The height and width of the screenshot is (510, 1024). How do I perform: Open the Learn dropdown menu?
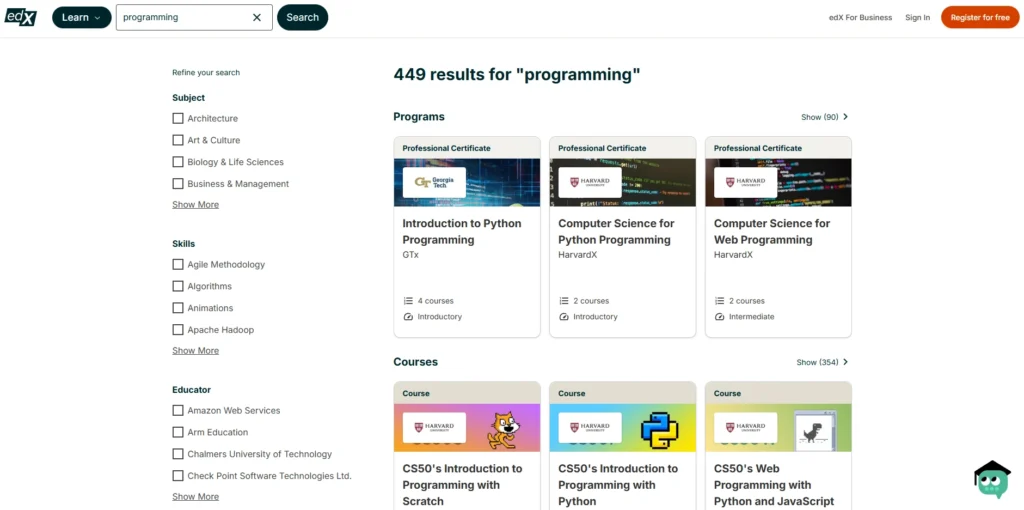82,18
